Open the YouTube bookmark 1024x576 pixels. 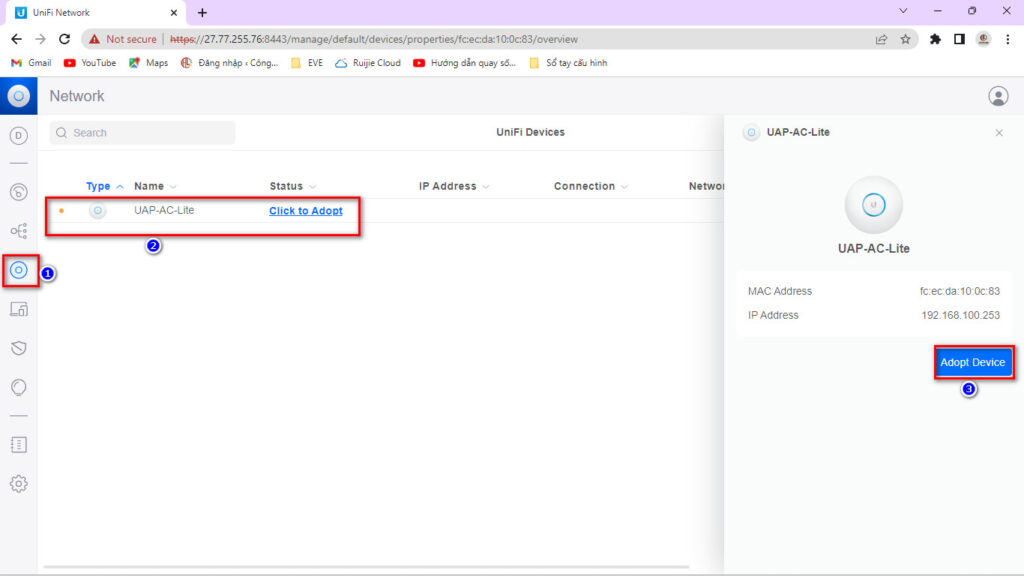click(90, 63)
